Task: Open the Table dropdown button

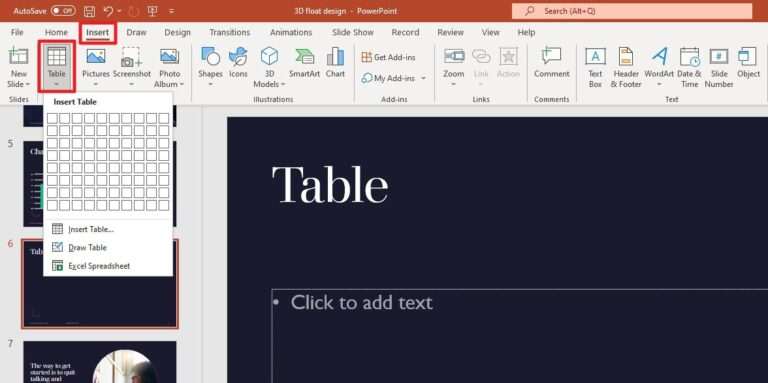Action: click(56, 67)
